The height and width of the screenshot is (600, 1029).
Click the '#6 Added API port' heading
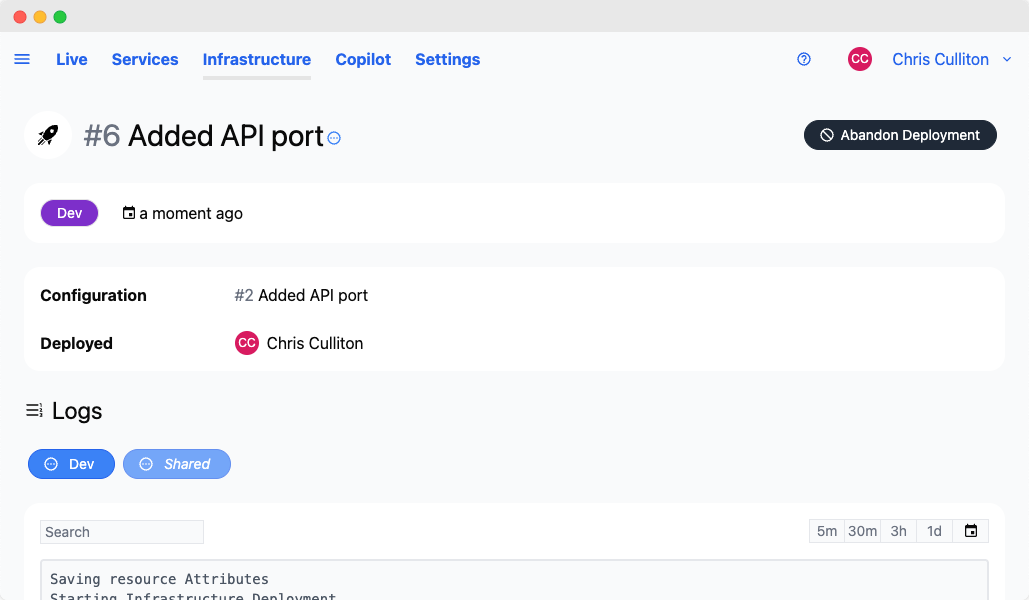204,136
